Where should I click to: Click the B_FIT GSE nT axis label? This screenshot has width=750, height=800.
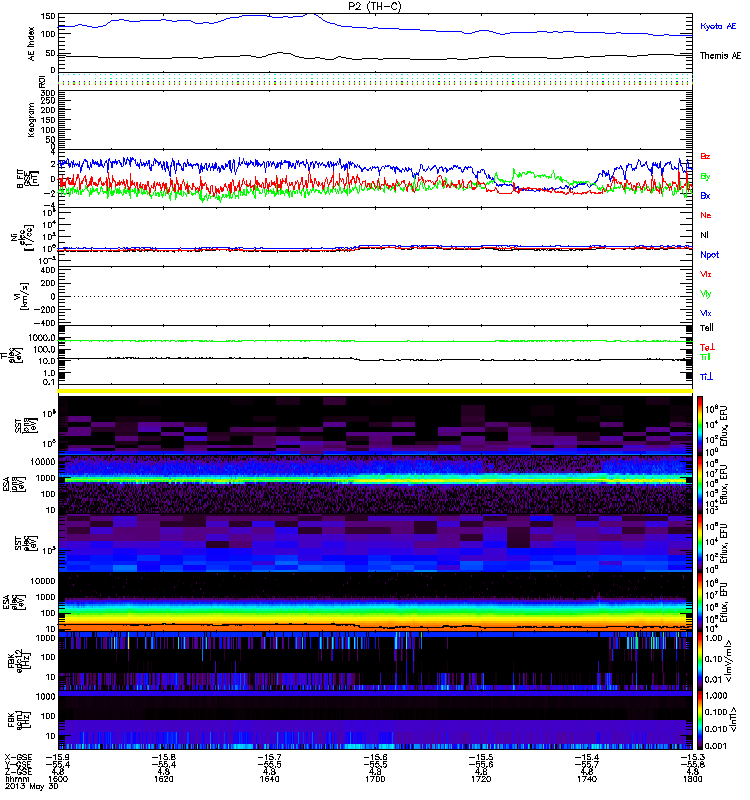coord(27,179)
